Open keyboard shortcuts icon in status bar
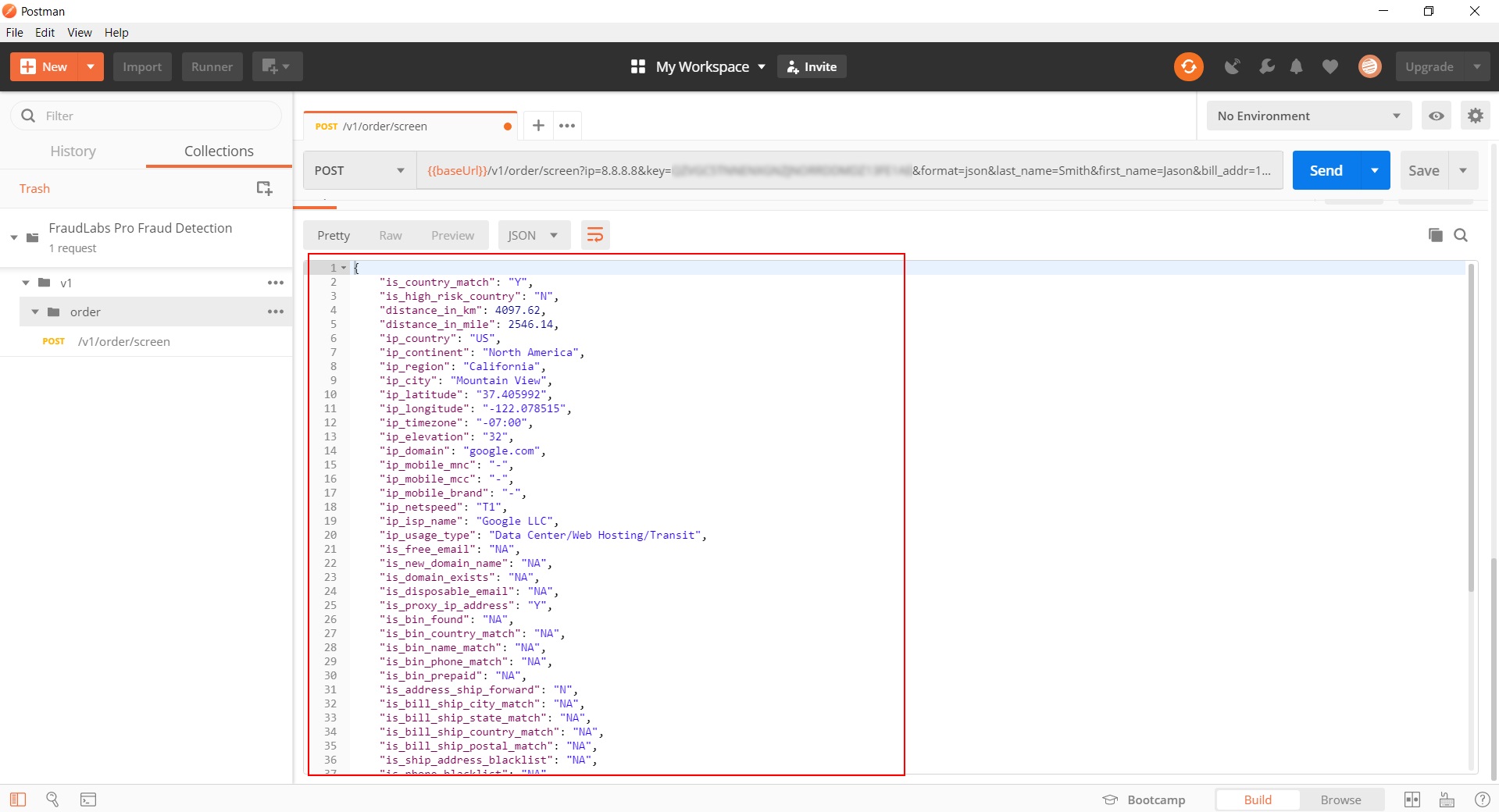The image size is (1499, 812). point(1447,800)
